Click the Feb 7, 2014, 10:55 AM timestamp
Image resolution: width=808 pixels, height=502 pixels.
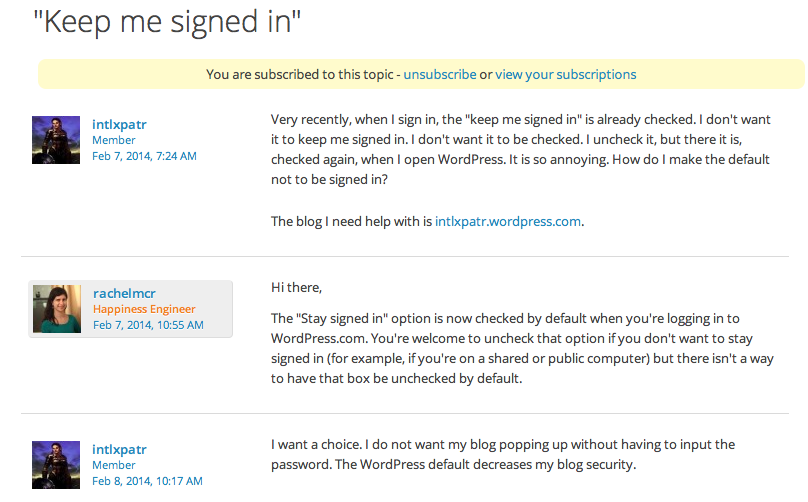pos(148,325)
